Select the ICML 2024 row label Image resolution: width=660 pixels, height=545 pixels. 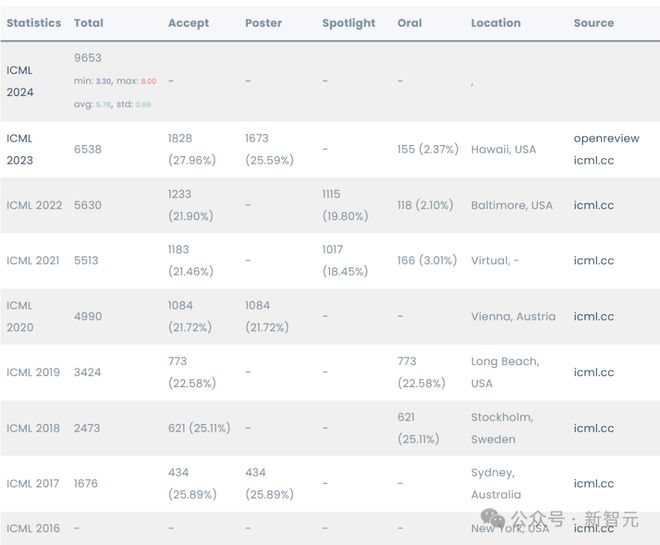click(20, 81)
